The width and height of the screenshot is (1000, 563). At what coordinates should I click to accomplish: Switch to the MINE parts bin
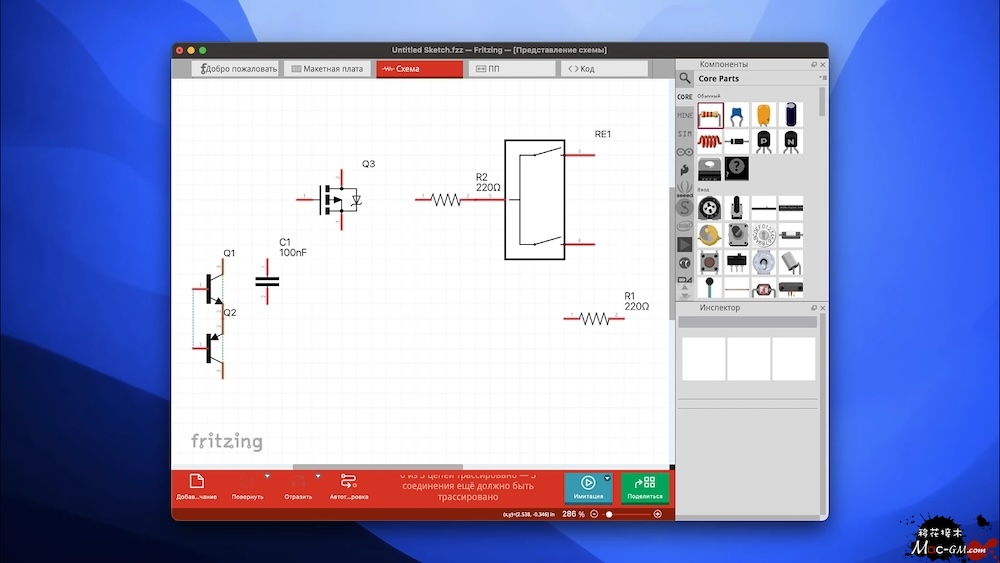click(685, 115)
